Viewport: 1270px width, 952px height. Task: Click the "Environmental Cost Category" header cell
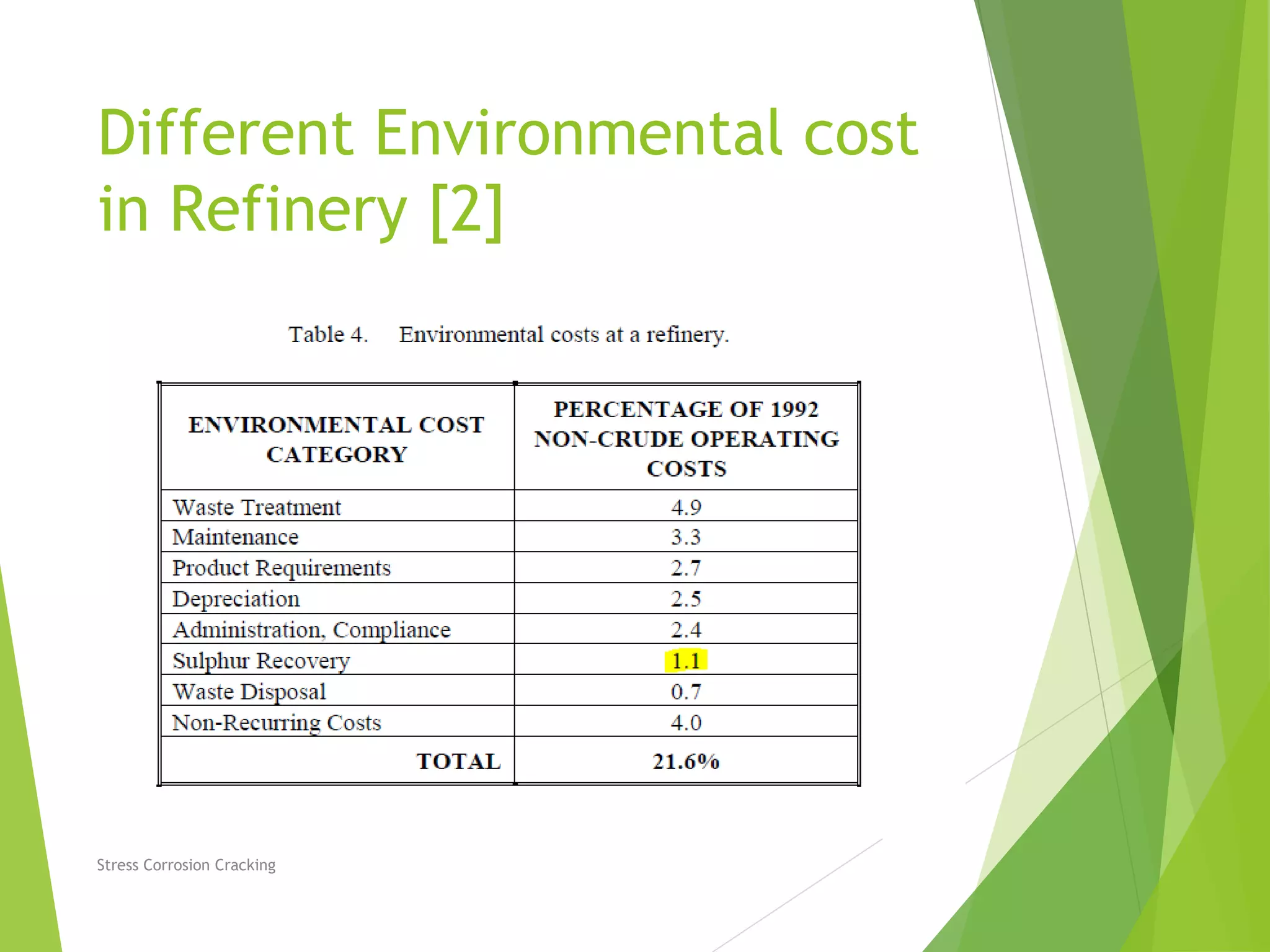337,439
